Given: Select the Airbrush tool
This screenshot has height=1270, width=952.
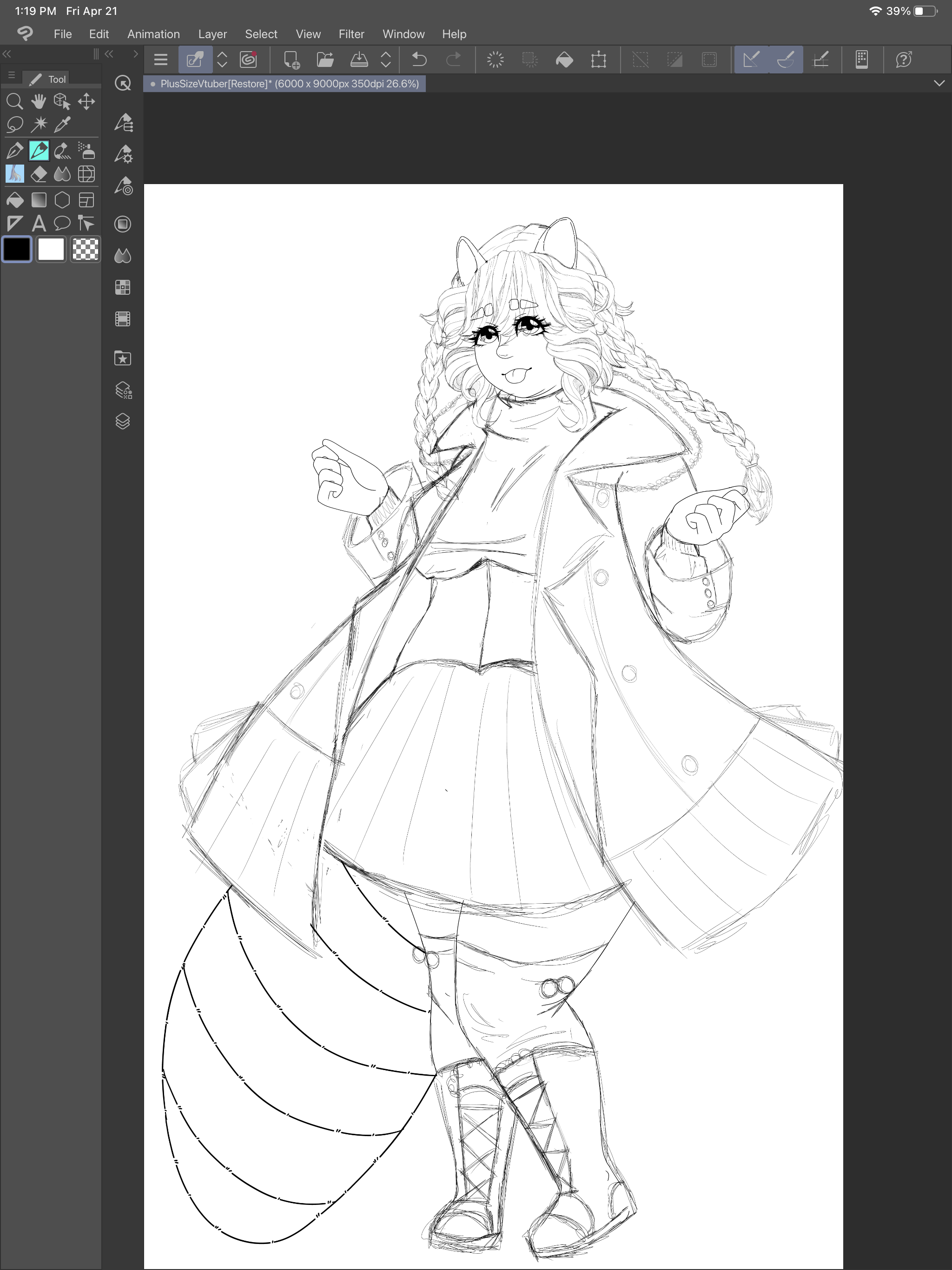Looking at the screenshot, I should point(86,151).
